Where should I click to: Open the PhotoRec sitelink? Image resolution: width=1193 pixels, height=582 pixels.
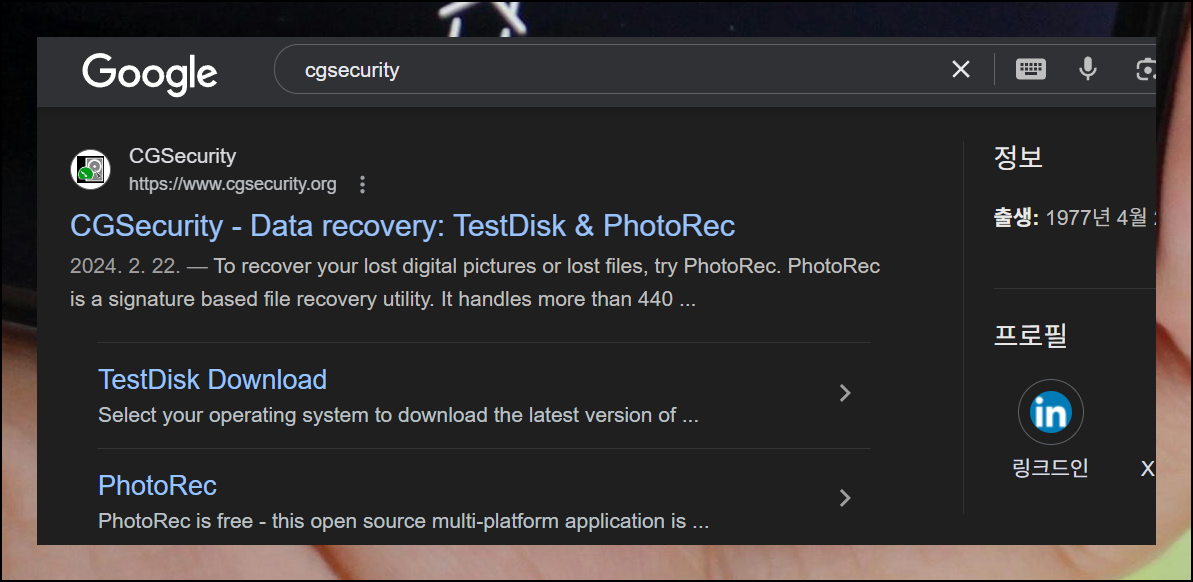point(157,485)
